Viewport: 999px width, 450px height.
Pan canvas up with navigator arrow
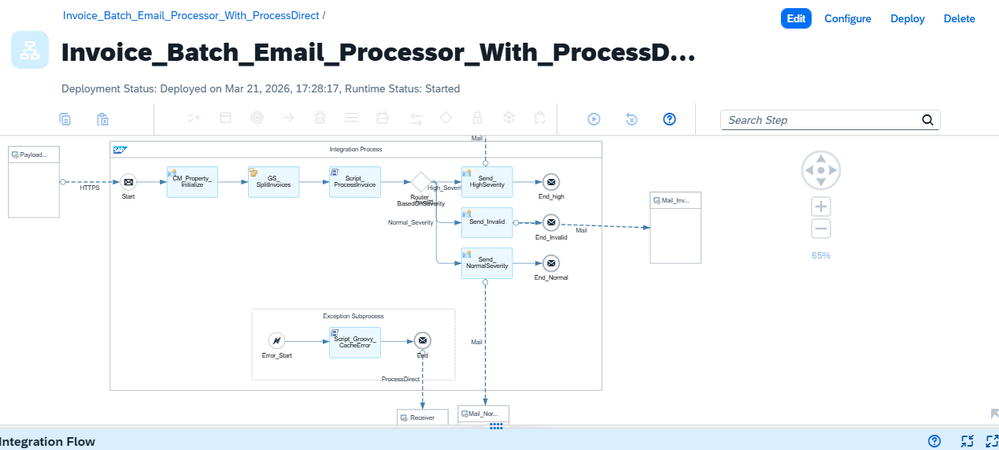[821, 157]
